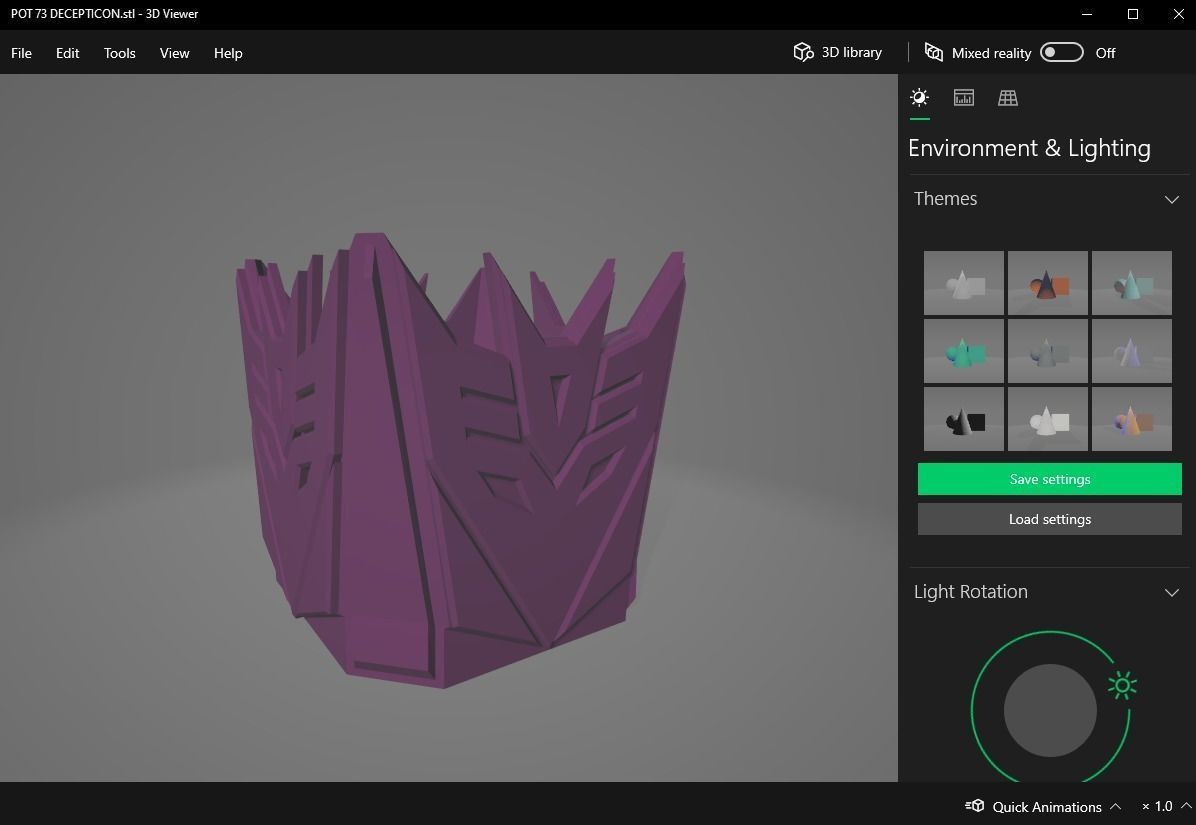Screen dimensions: 1196x825
Task: Select the pale teal cone theme thumbnail
Action: click(x=1131, y=283)
